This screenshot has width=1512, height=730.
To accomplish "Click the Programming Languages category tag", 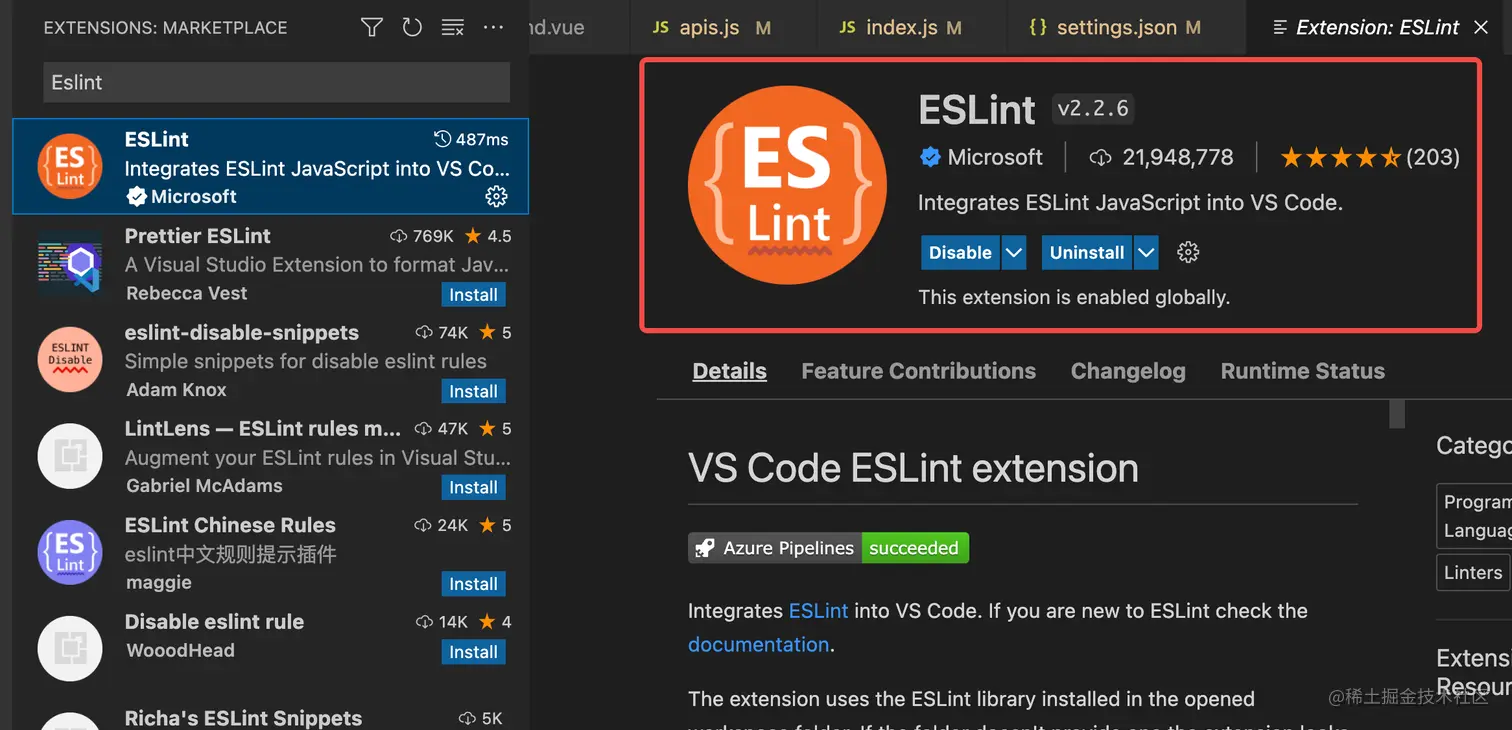I will pos(1475,516).
